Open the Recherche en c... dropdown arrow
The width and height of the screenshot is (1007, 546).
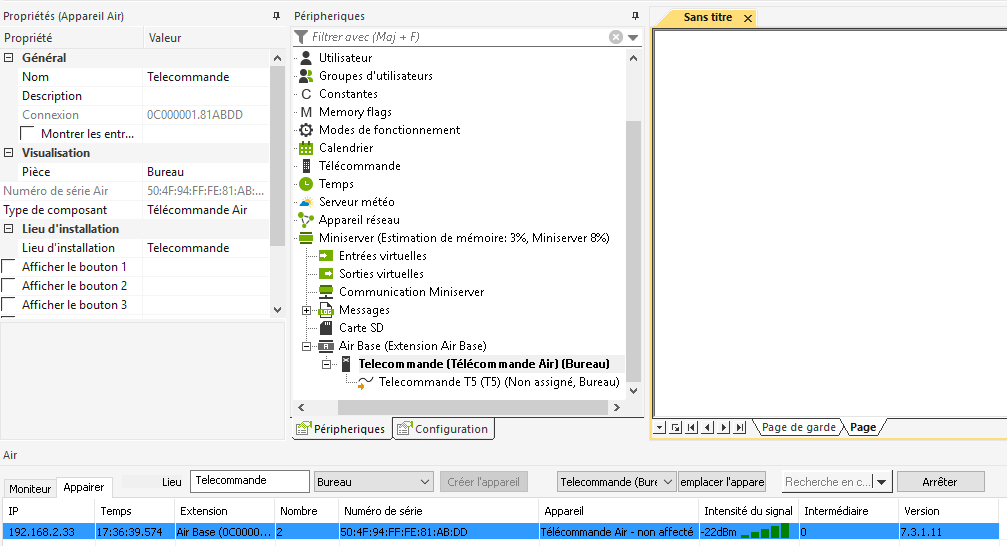pos(882,482)
